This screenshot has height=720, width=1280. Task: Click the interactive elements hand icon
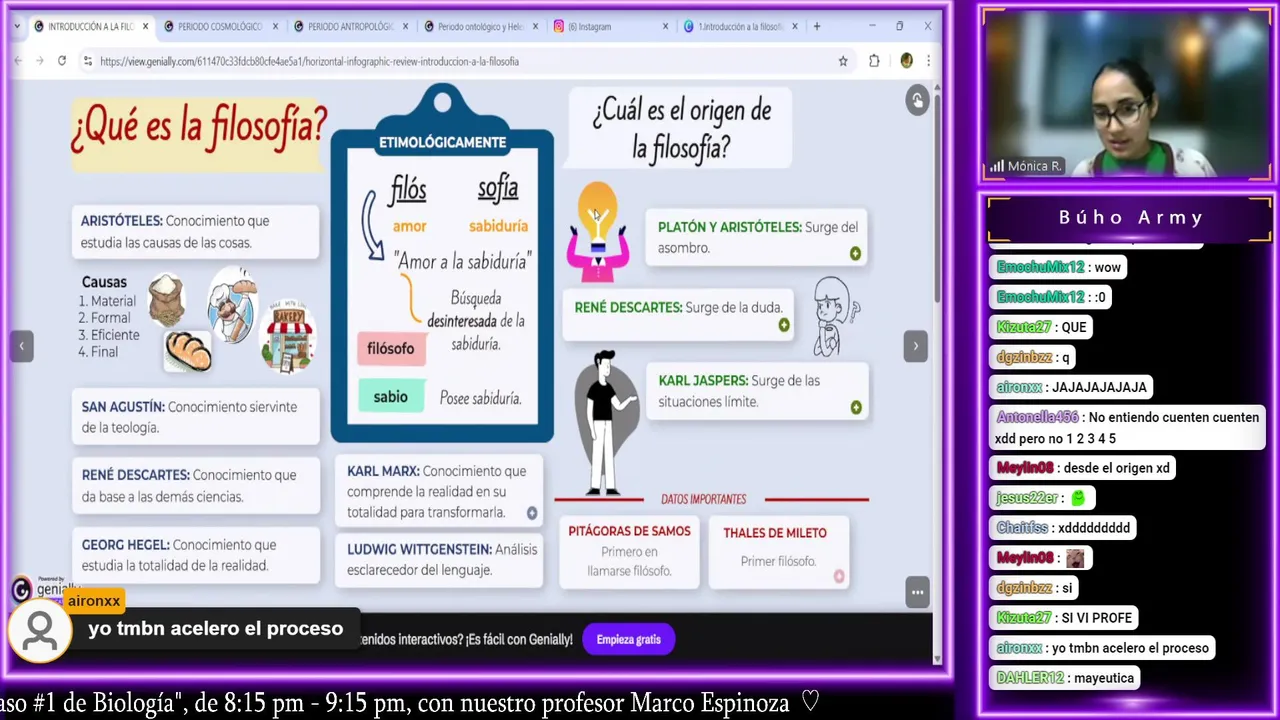coord(917,100)
